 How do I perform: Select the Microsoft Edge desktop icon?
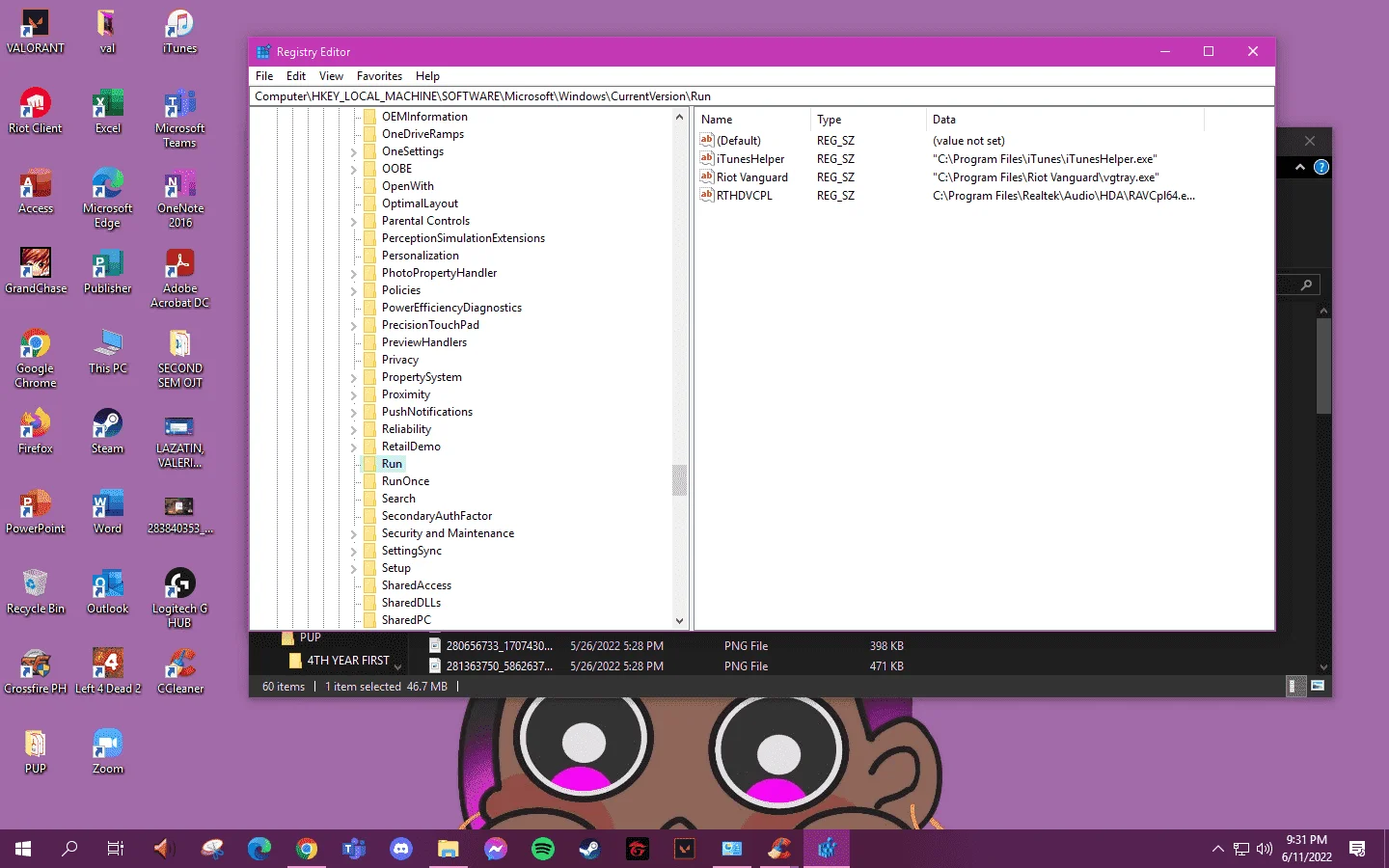click(x=108, y=198)
